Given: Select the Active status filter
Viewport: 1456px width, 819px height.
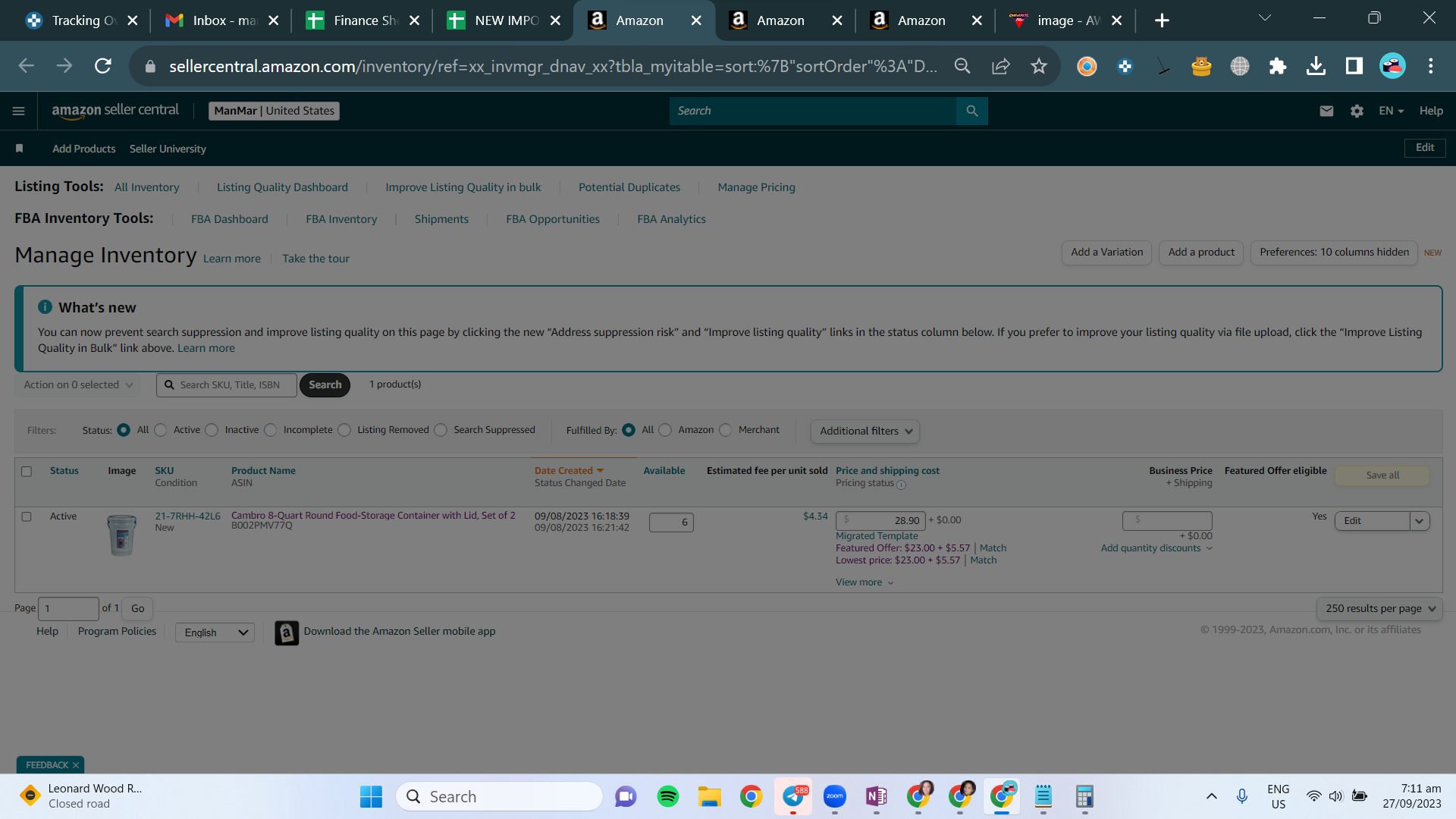Looking at the screenshot, I should [x=161, y=430].
